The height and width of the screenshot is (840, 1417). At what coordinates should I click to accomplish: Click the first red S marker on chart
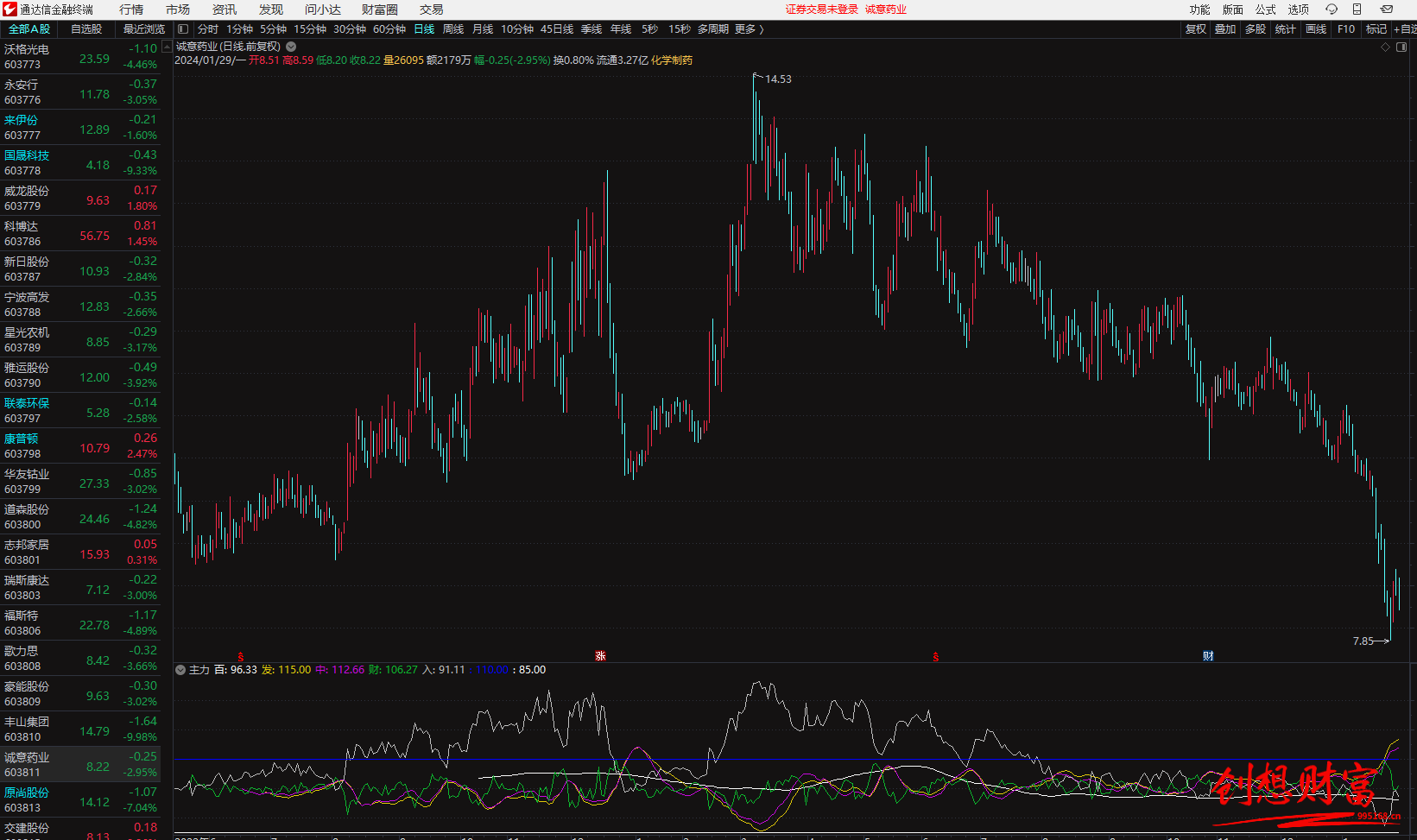coord(241,657)
